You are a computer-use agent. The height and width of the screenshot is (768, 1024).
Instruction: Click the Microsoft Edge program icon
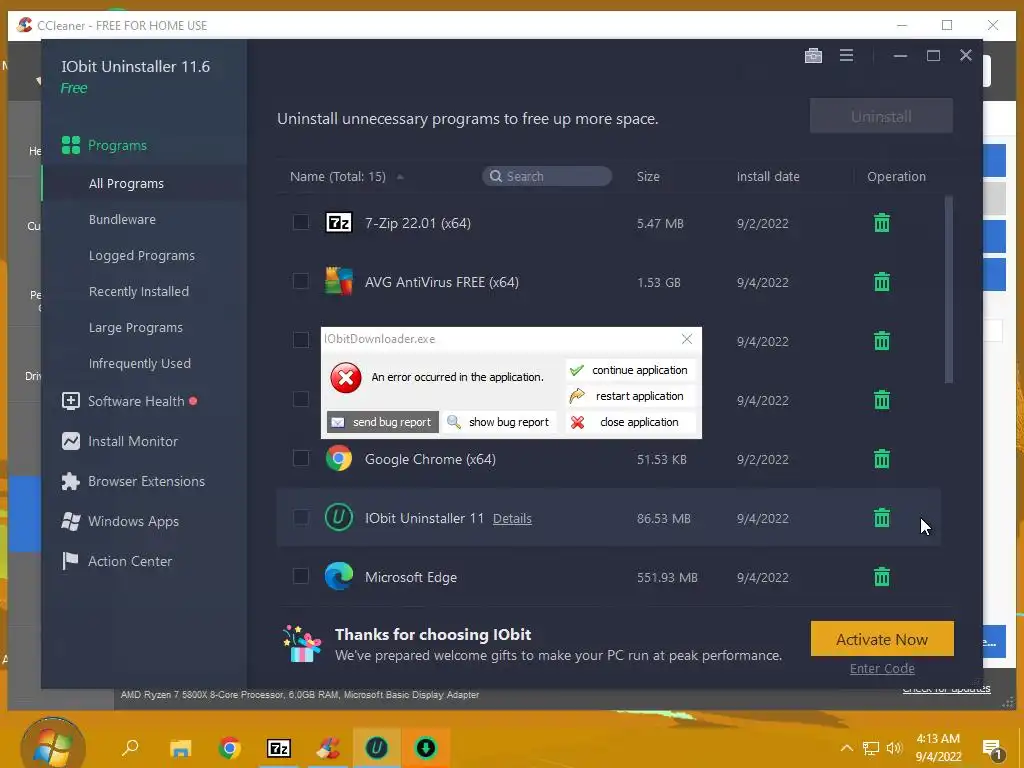coord(338,576)
